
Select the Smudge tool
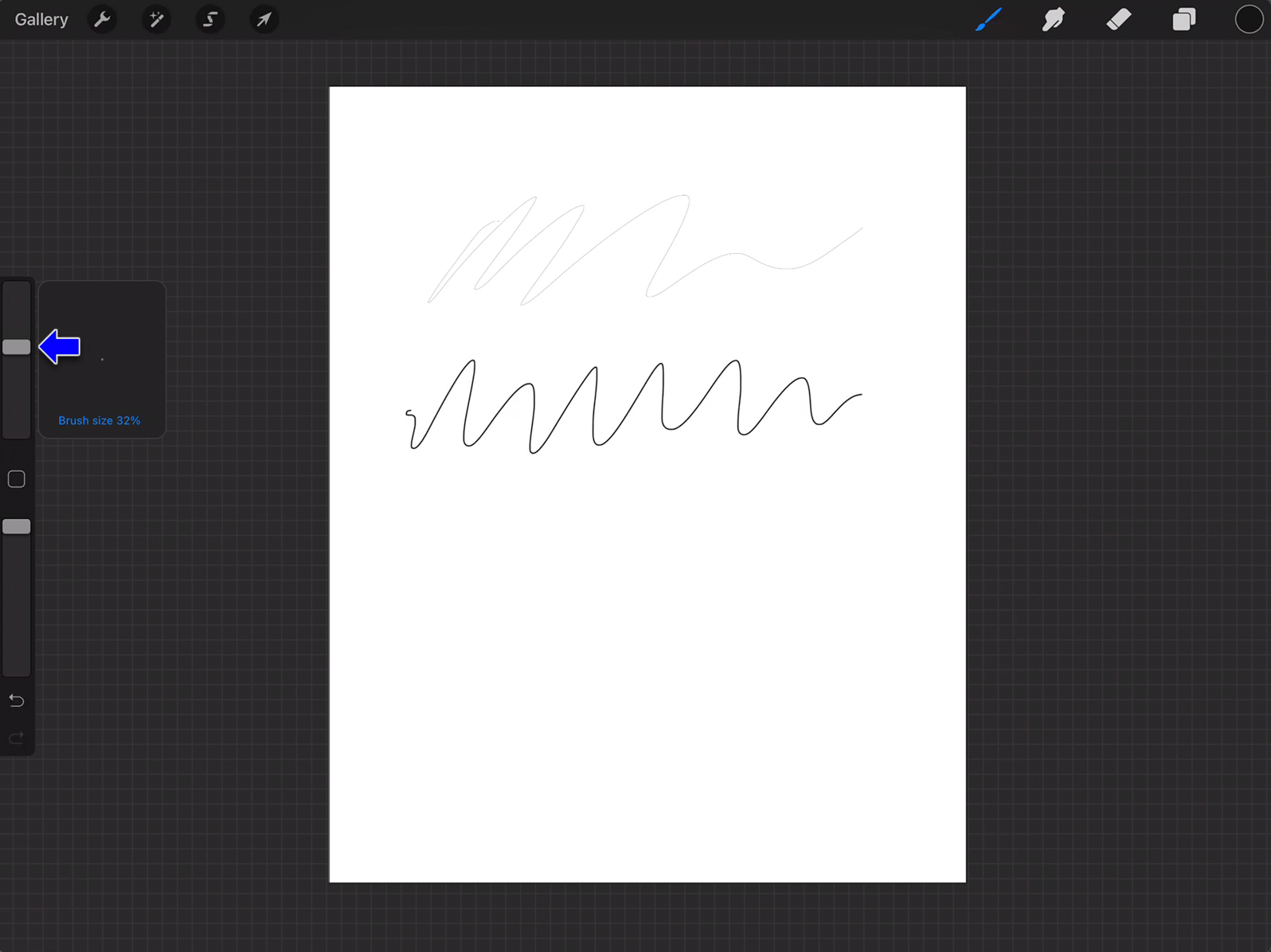click(x=1054, y=19)
